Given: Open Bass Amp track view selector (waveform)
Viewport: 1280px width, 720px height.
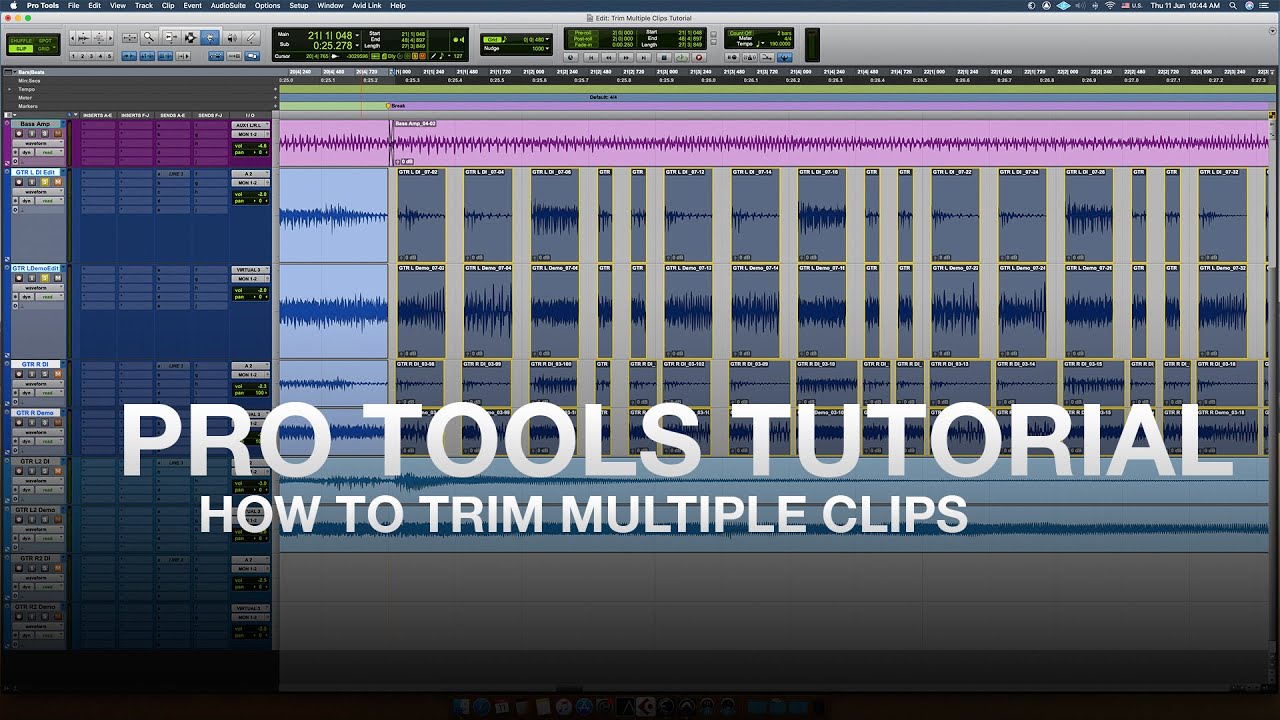Looking at the screenshot, I should [x=38, y=143].
